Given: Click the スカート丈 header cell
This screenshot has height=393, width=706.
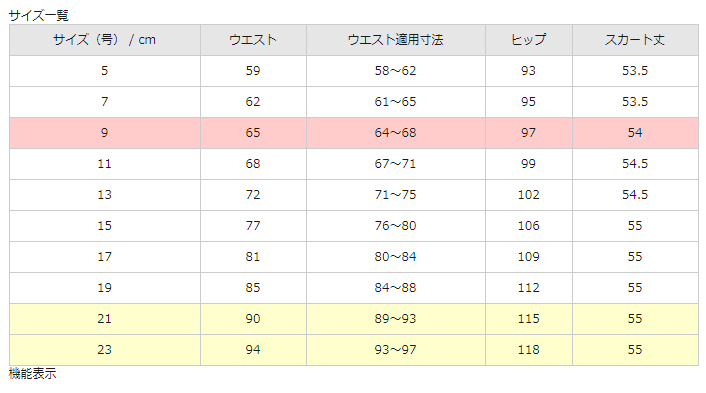Looking at the screenshot, I should point(635,40).
